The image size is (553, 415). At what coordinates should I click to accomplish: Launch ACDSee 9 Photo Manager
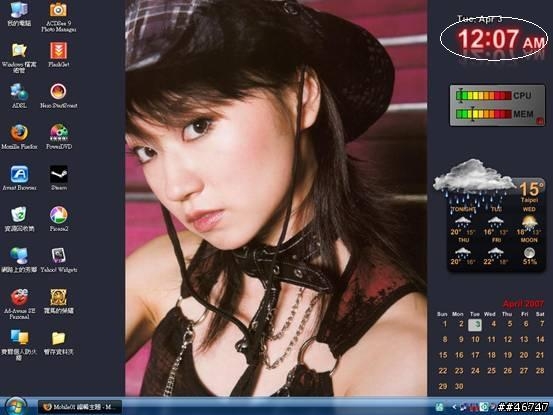58,17
